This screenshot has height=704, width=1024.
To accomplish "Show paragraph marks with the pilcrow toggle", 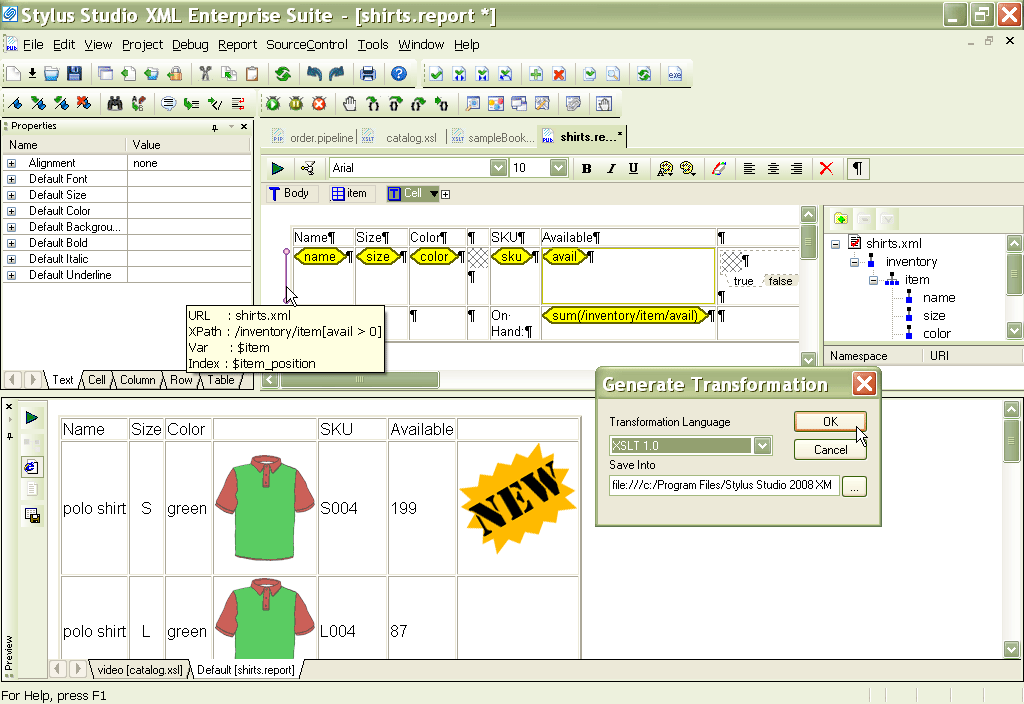I will [x=857, y=167].
